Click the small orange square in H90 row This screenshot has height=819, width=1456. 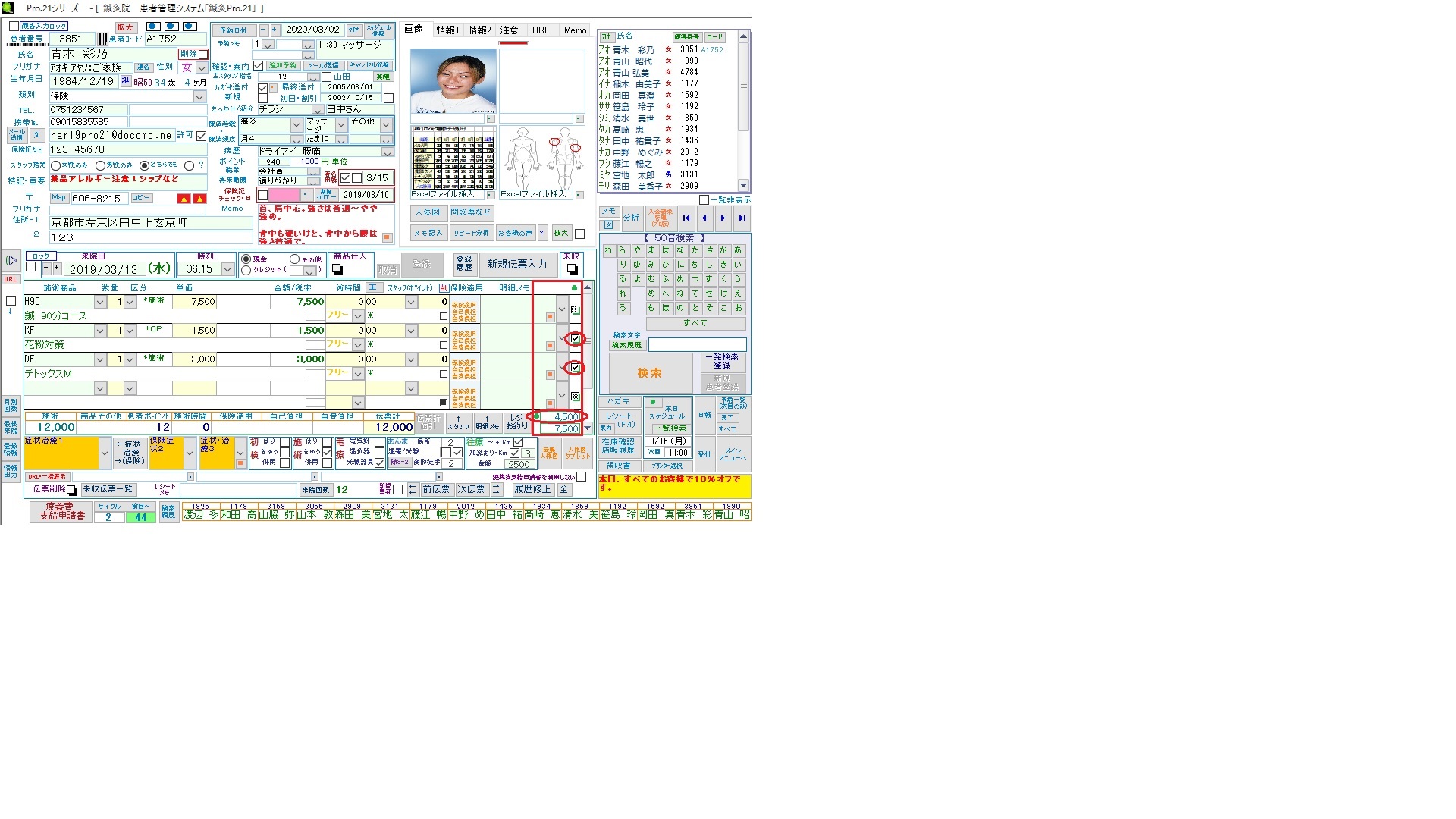tap(550, 317)
